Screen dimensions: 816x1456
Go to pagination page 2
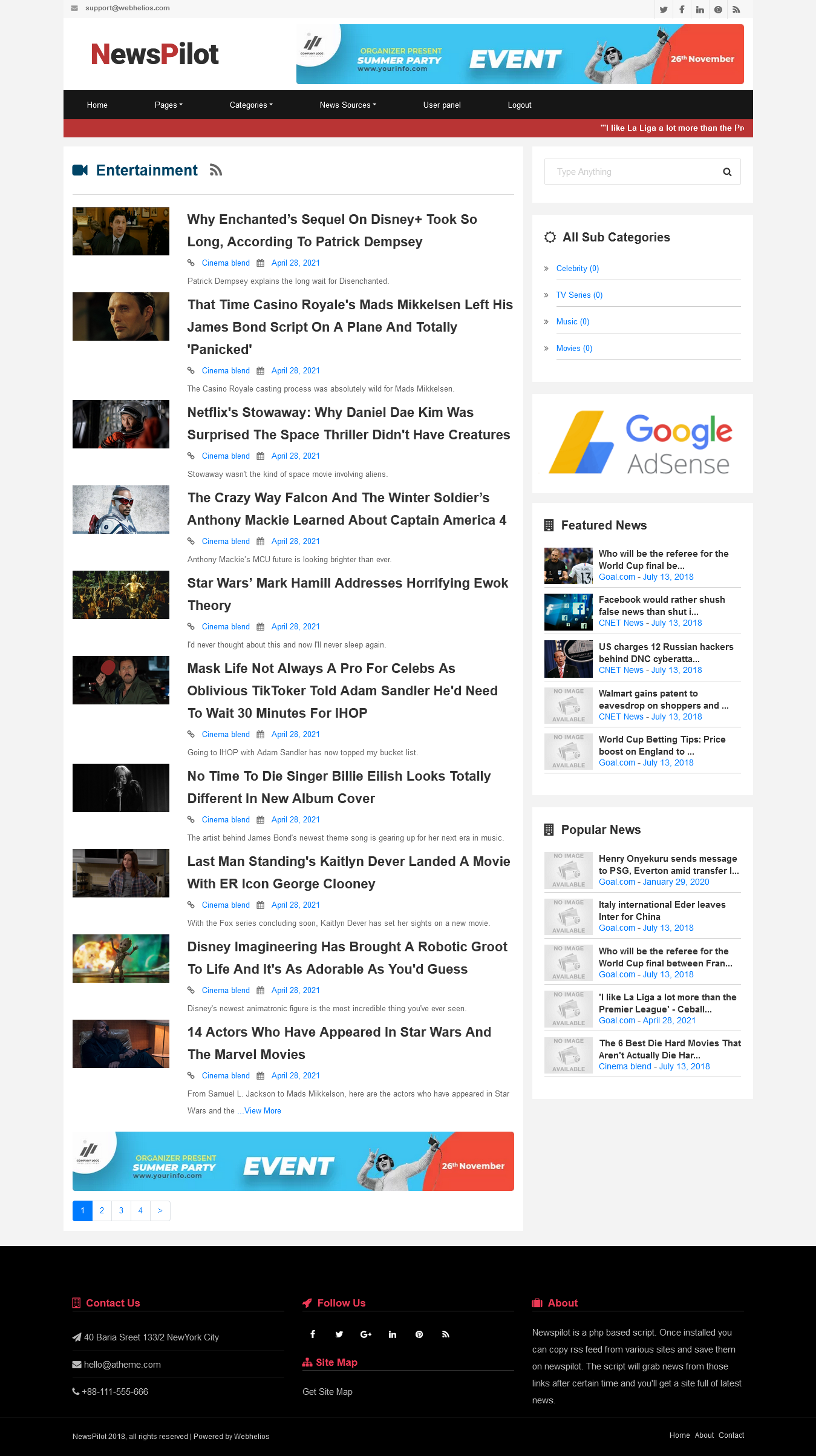[102, 1210]
